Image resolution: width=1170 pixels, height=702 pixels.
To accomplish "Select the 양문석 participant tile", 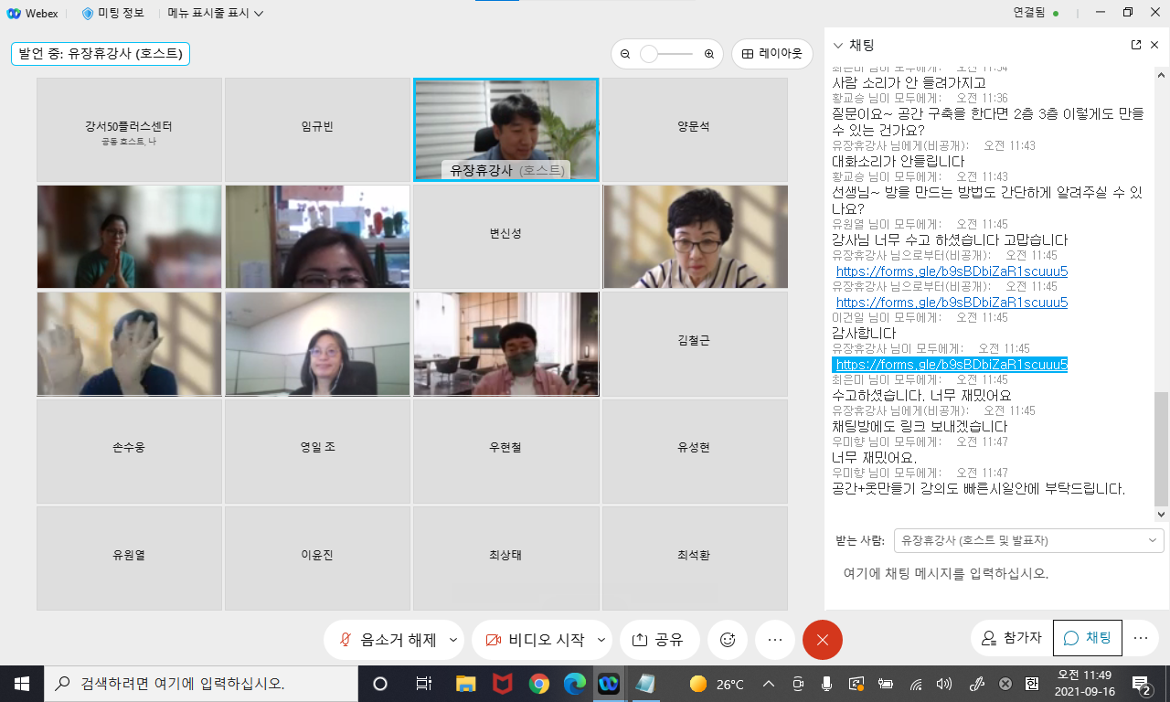I will coord(694,130).
